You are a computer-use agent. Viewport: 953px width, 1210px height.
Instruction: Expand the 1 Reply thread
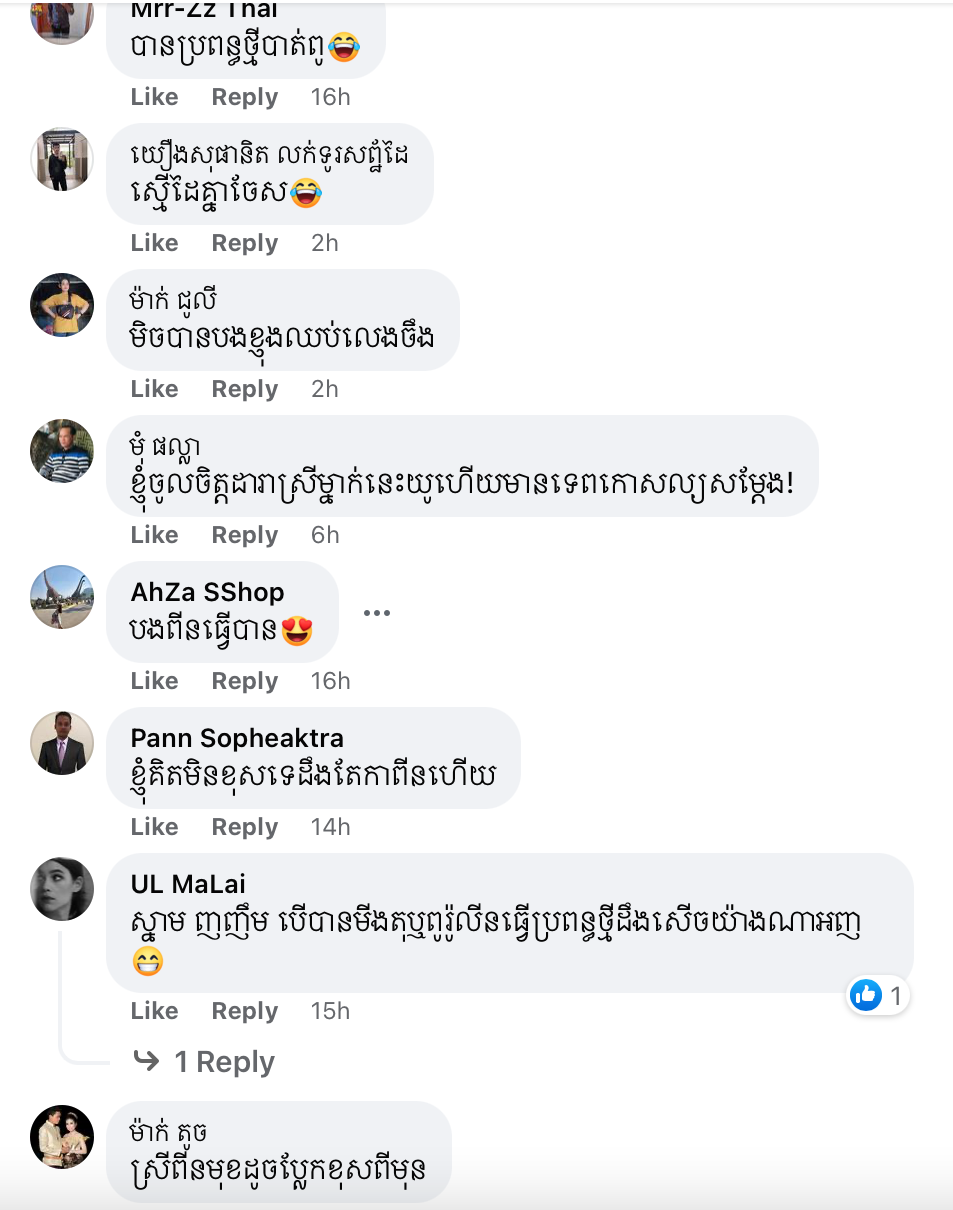tap(224, 1062)
